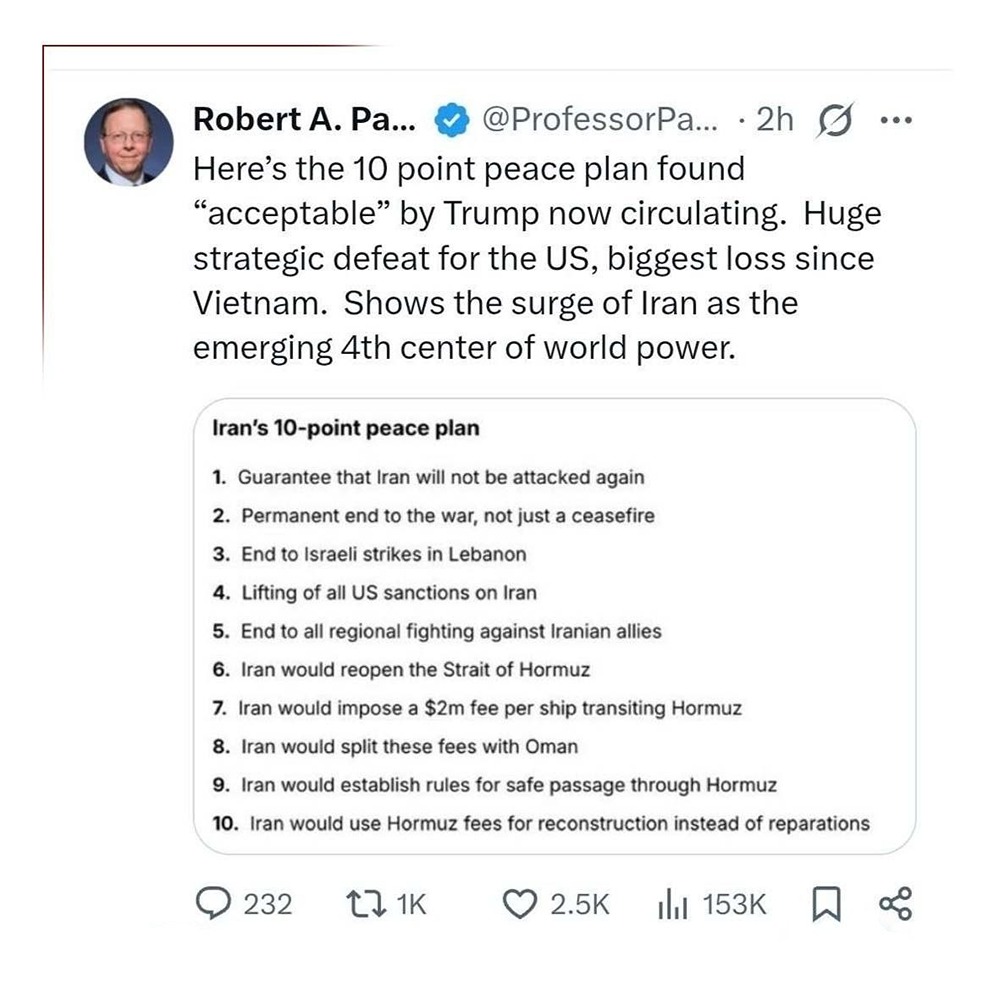Open the three-dot more options menu
This screenshot has width=1000, height=1000.
tap(895, 120)
